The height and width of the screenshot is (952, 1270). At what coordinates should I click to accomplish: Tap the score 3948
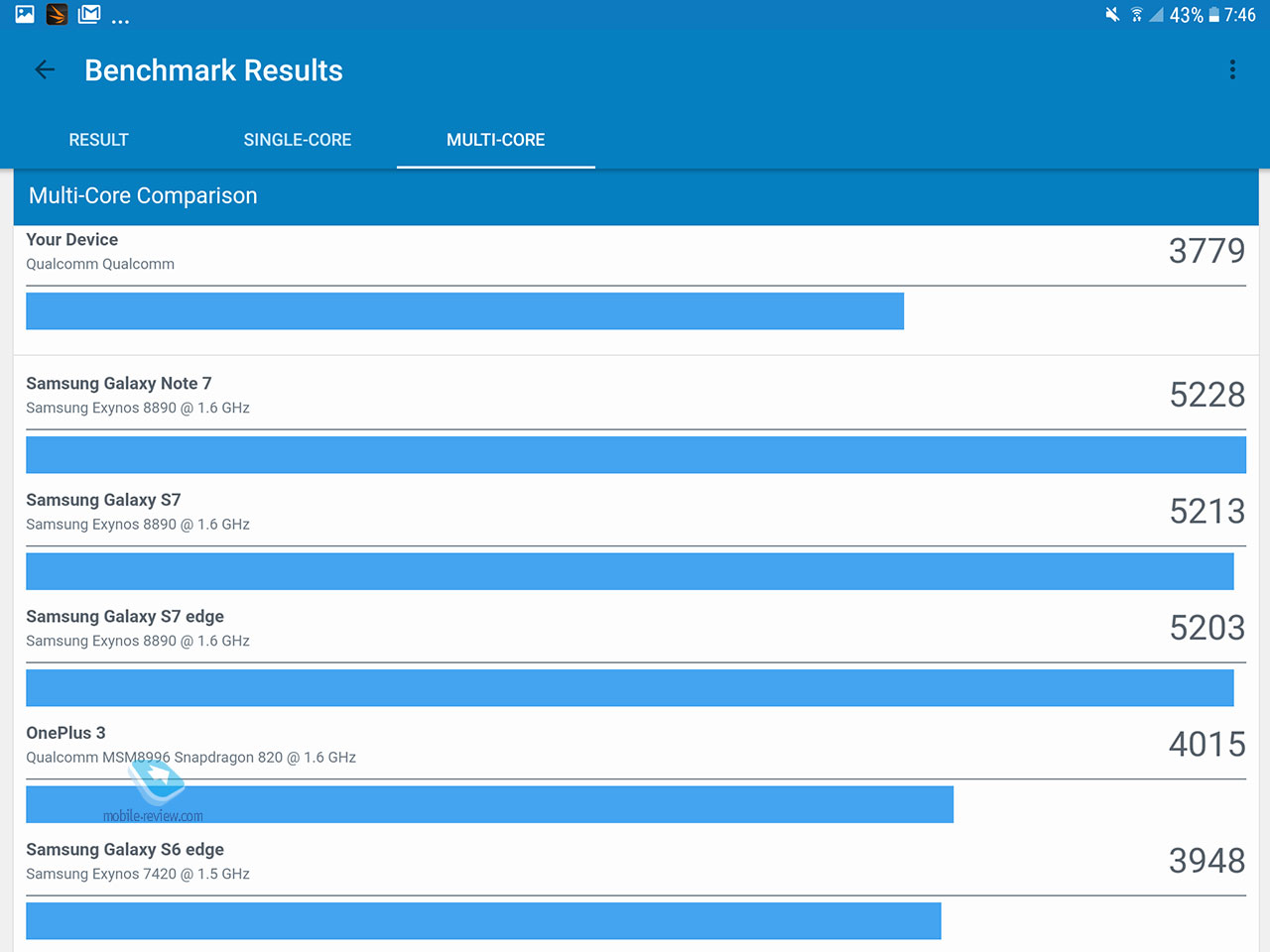click(1206, 861)
